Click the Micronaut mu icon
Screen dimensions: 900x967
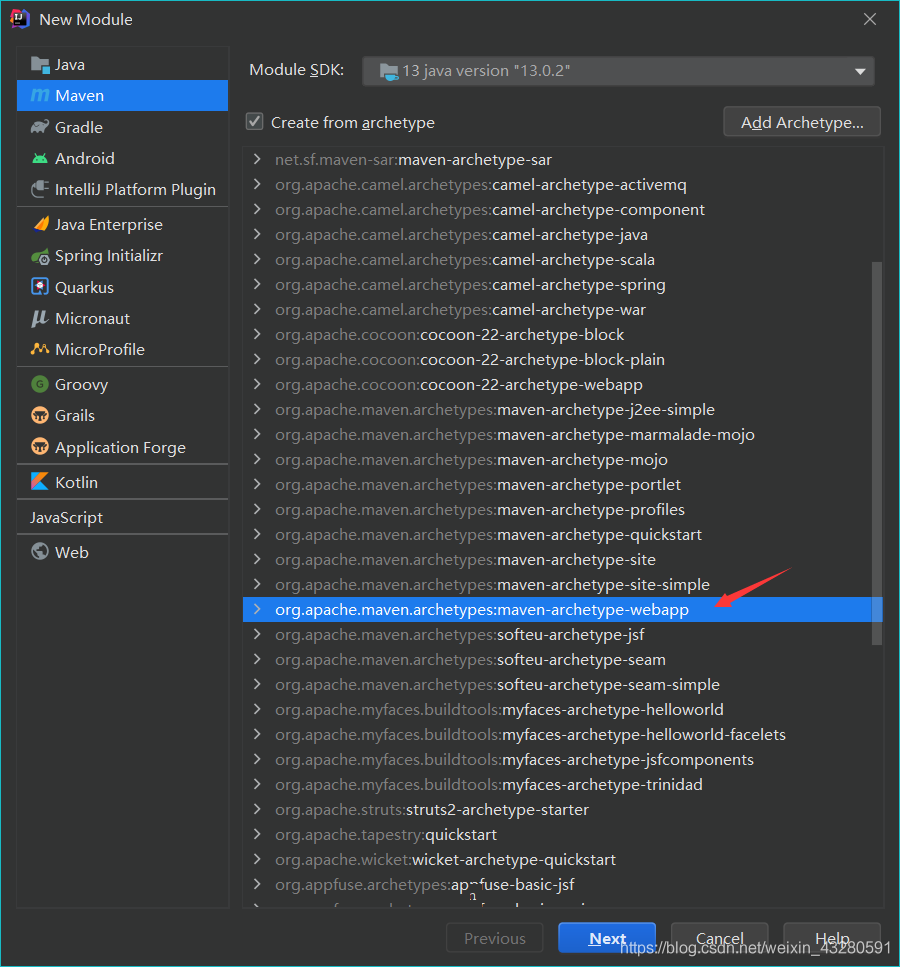(x=40, y=318)
